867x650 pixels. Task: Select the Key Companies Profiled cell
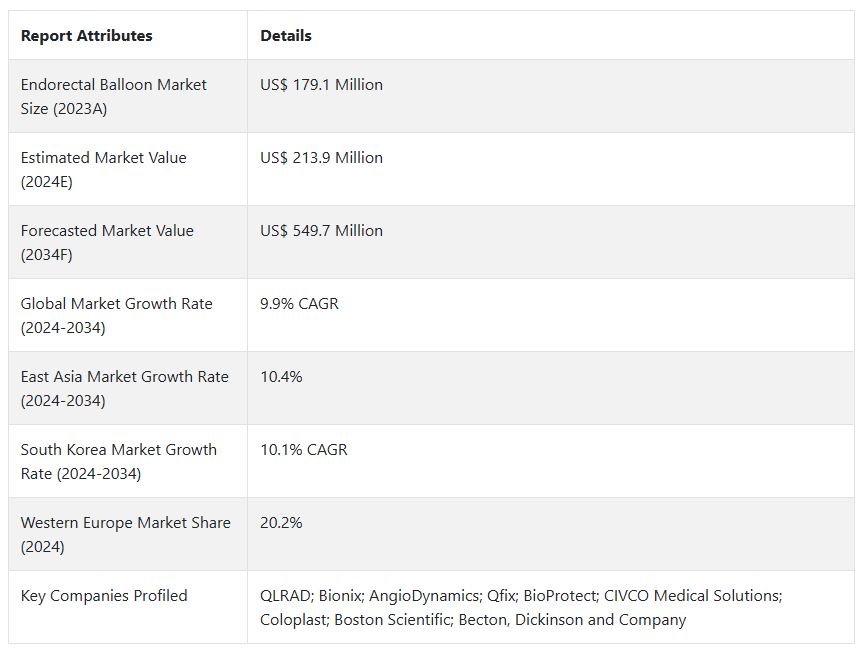(x=104, y=596)
